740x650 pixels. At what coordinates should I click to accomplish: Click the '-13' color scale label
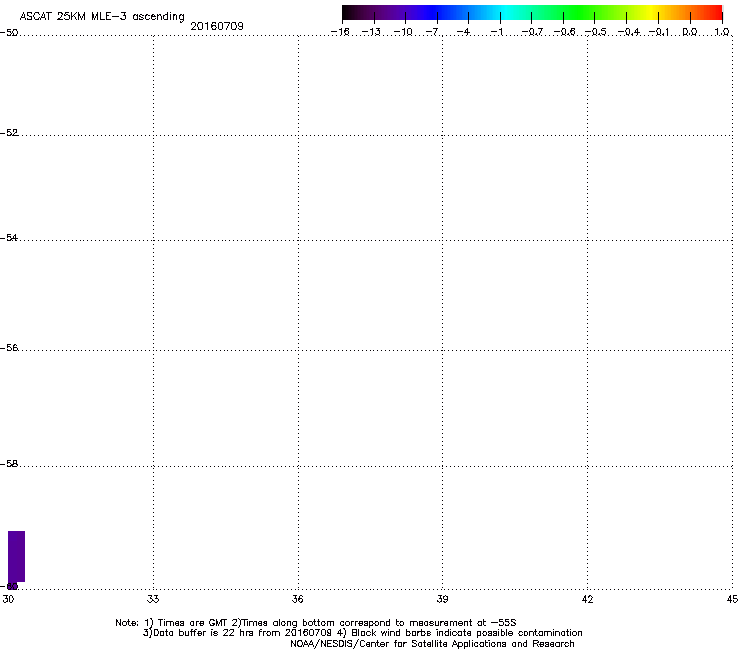(371, 32)
